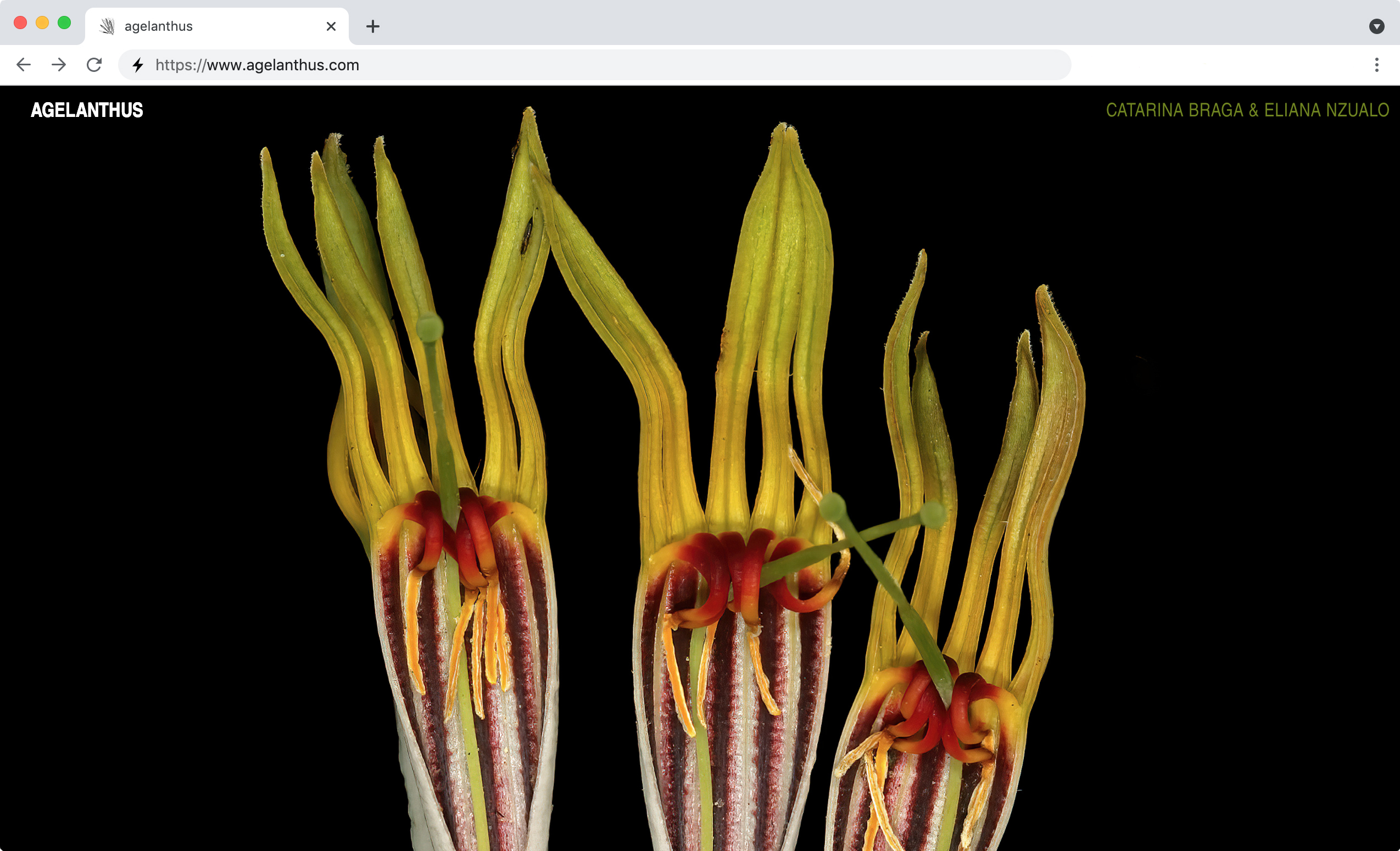Maximize window with the green button
This screenshot has height=851, width=1400.
pos(64,23)
